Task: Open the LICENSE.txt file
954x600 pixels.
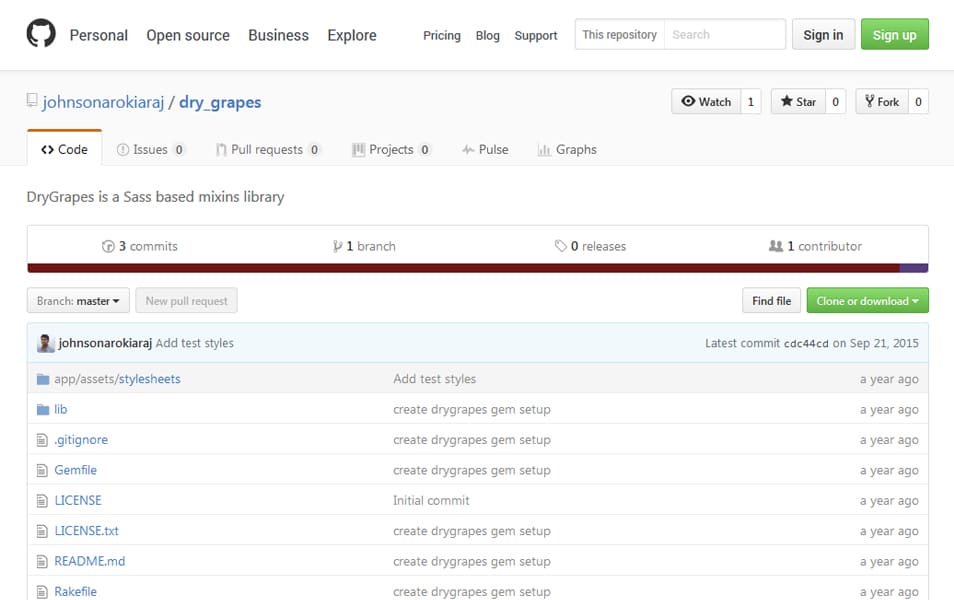Action: (x=86, y=531)
